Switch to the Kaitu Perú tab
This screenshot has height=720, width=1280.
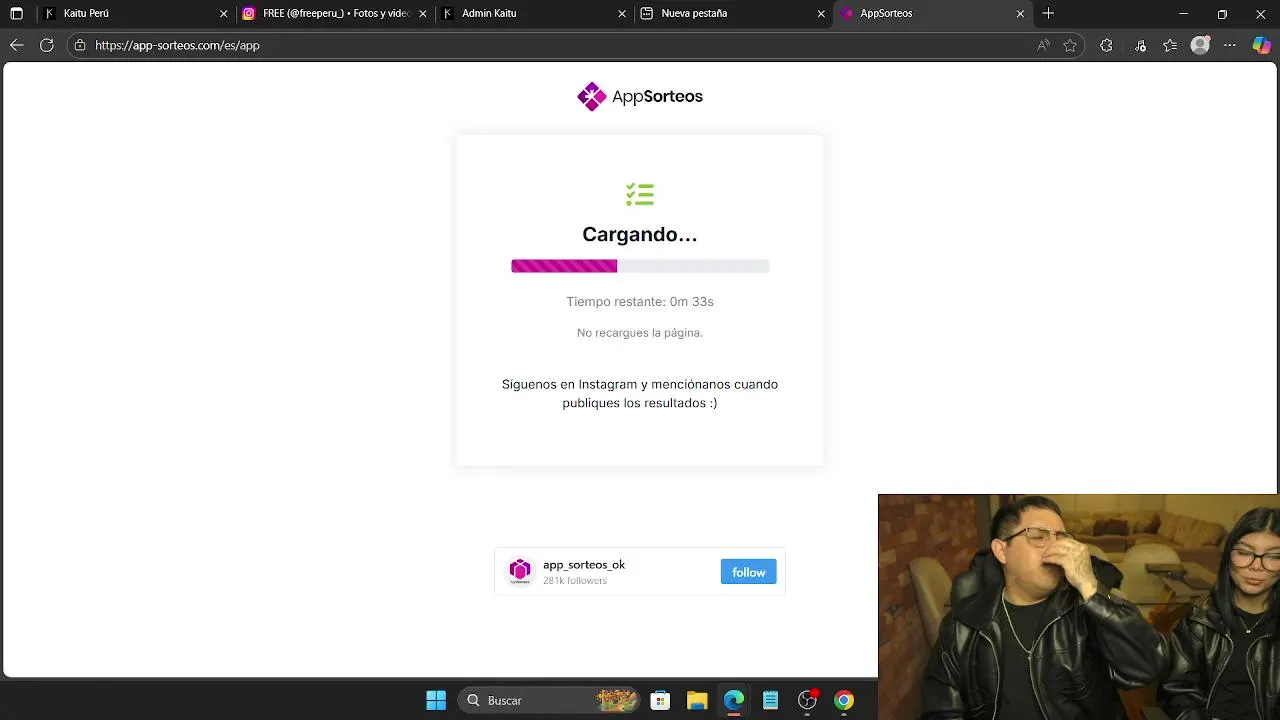point(136,14)
